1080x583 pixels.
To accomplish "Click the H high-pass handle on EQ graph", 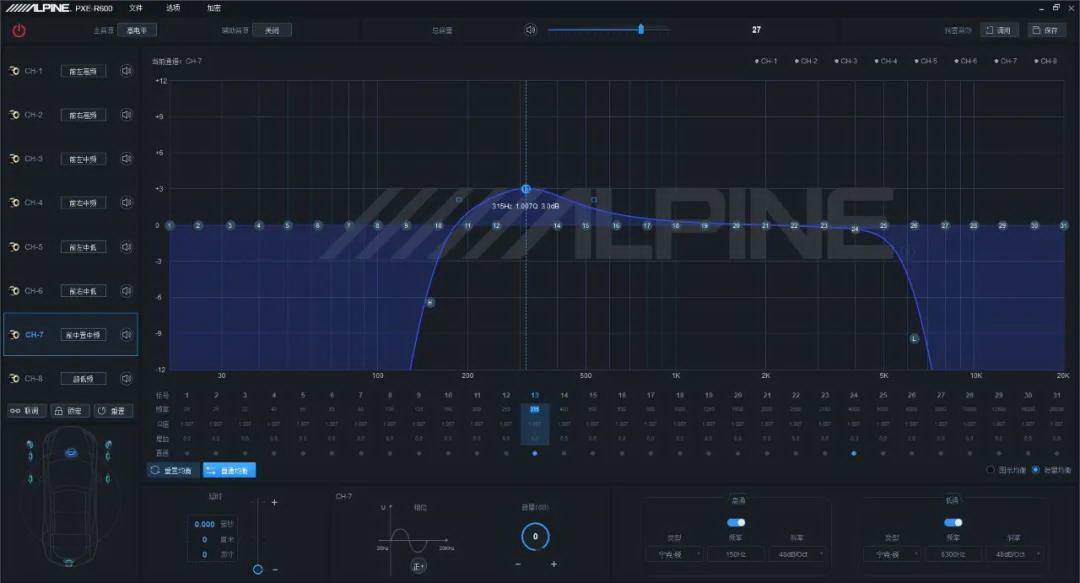I will click(430, 303).
